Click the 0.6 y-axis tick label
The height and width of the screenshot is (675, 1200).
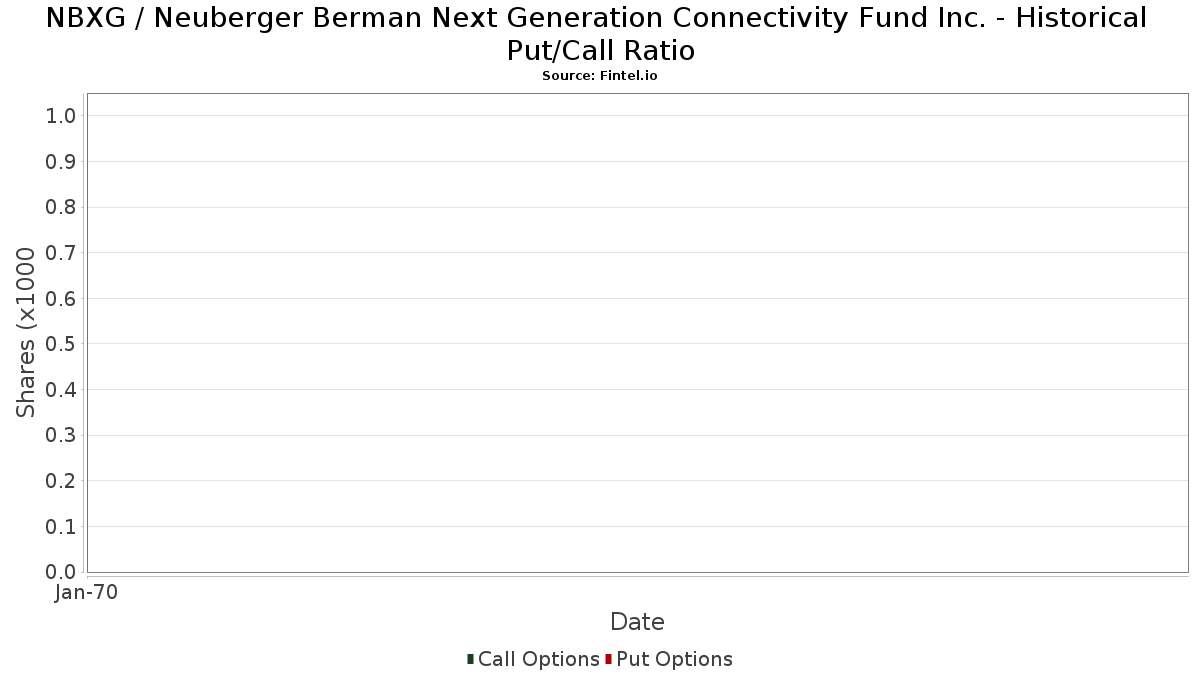(61, 299)
